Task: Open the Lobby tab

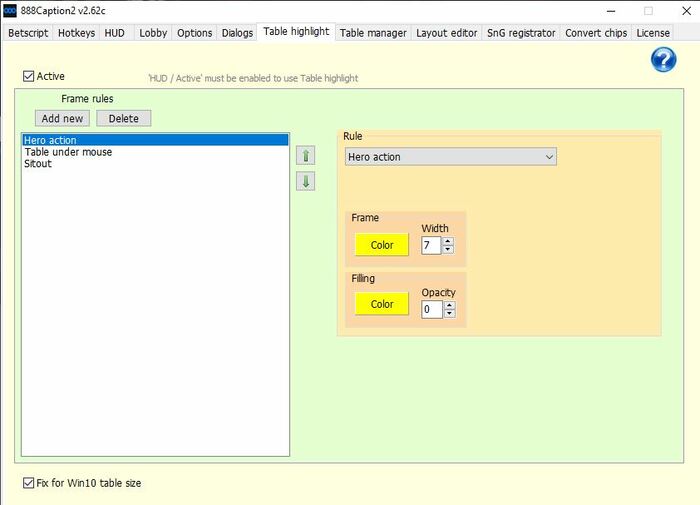Action: (x=153, y=33)
